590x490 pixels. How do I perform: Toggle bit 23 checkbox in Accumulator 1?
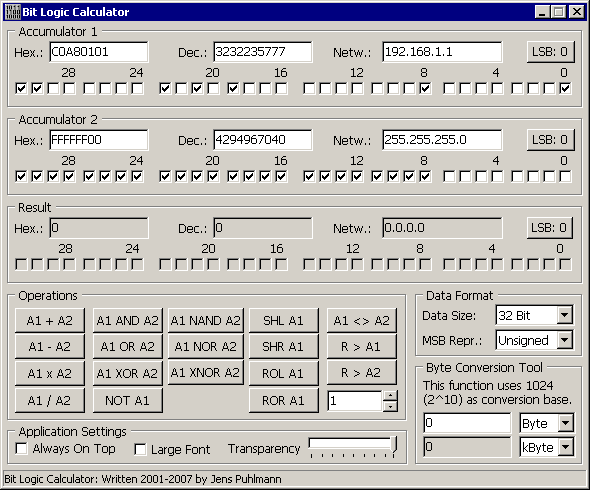(165, 88)
